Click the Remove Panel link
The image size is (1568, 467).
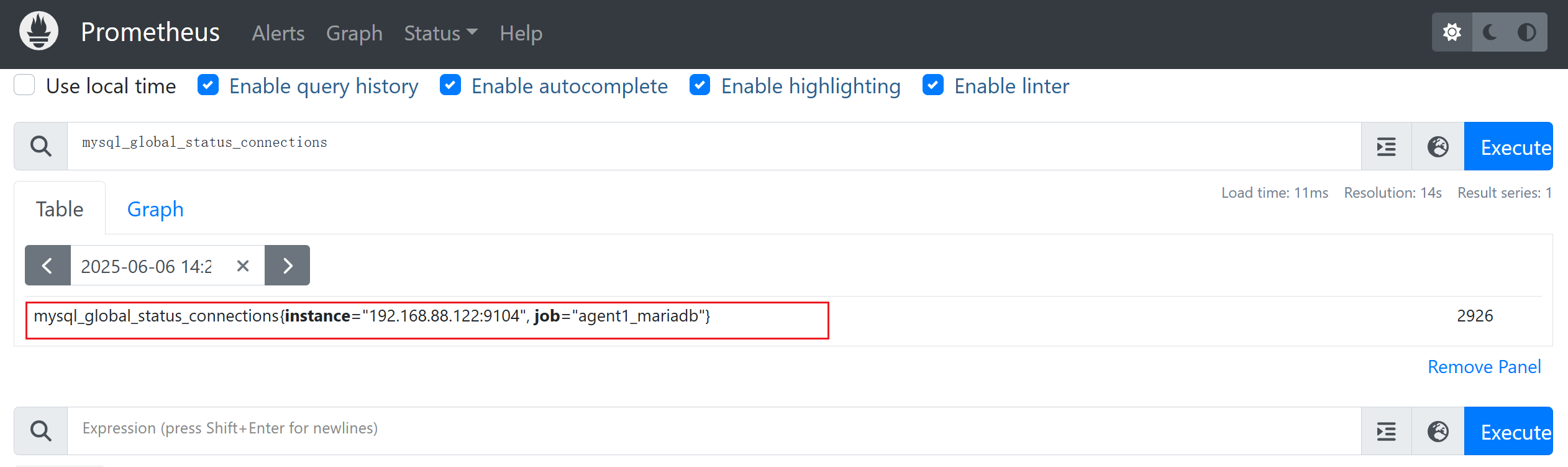tap(1484, 367)
